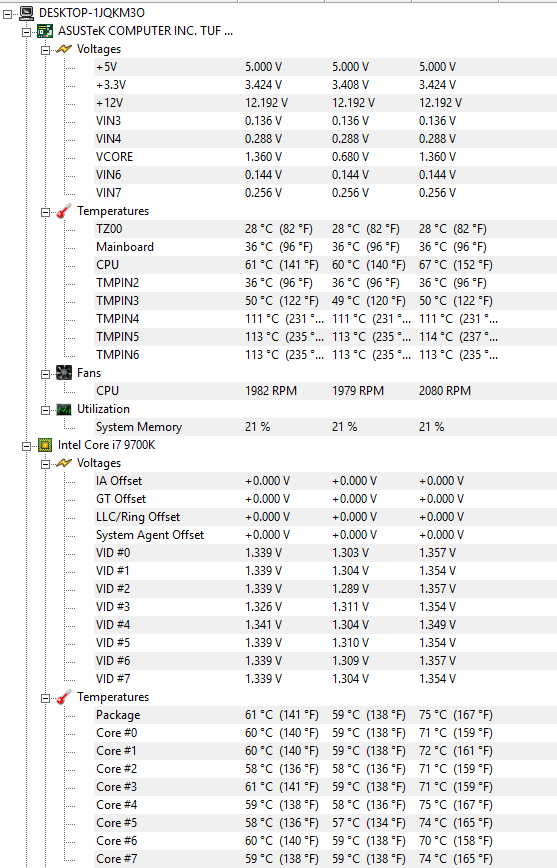Image resolution: width=557 pixels, height=868 pixels.
Task: Click the Intel Core Voltages lightning icon
Action: [64, 463]
